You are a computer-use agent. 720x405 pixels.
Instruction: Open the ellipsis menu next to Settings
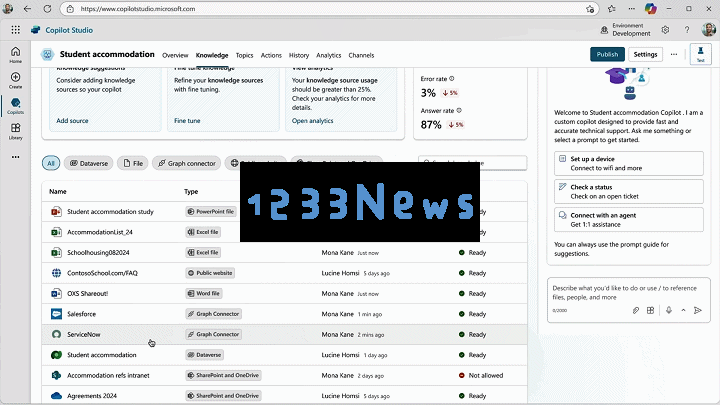click(674, 54)
